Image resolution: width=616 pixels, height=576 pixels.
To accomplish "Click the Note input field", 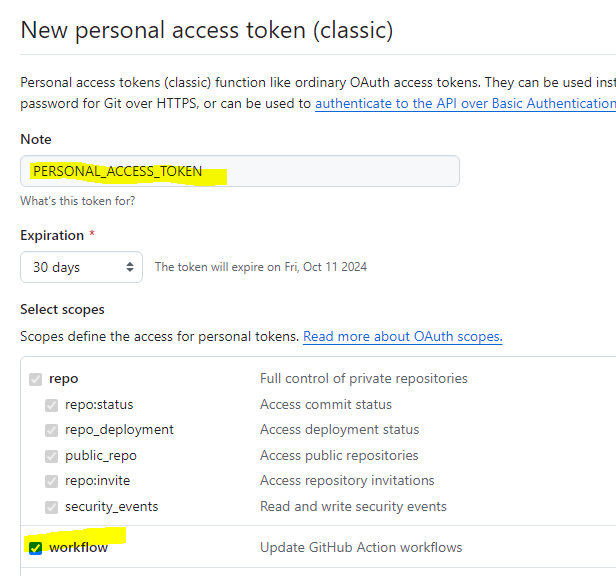I will tap(240, 171).
